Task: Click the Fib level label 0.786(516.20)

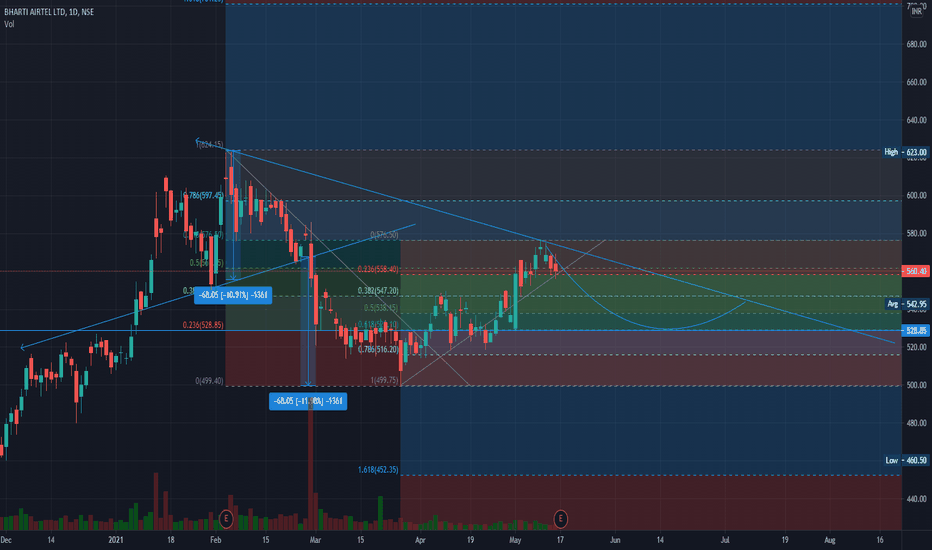Action: 378,350
